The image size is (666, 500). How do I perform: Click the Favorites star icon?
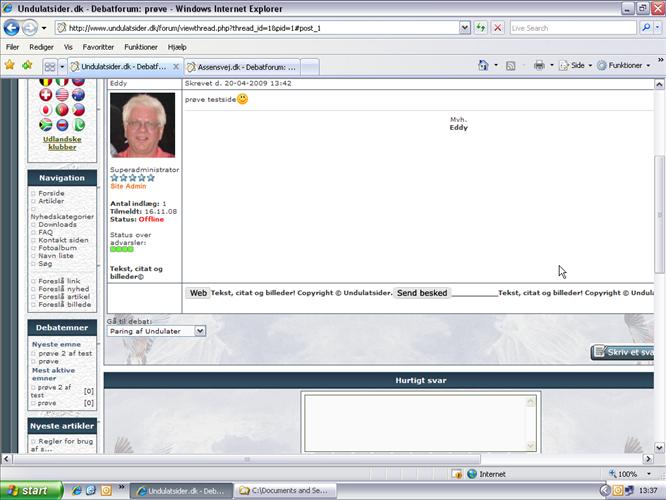coord(10,65)
